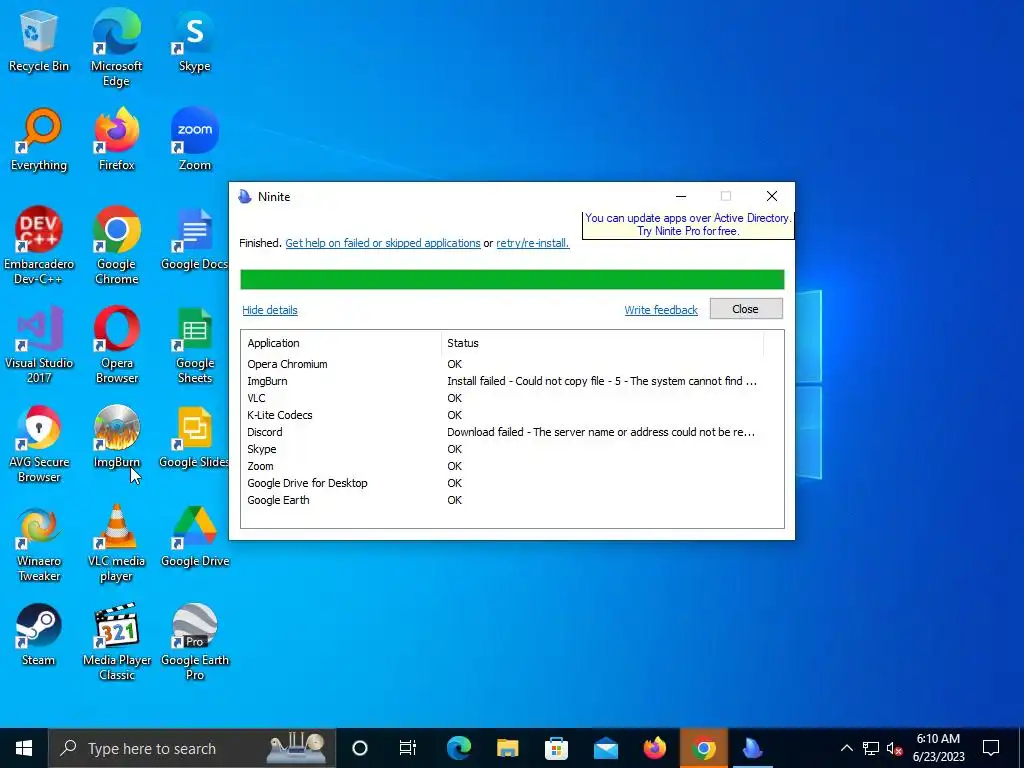Click the 'Install failed - Could not copy file' status
The width and height of the screenshot is (1024, 768).
tap(601, 381)
